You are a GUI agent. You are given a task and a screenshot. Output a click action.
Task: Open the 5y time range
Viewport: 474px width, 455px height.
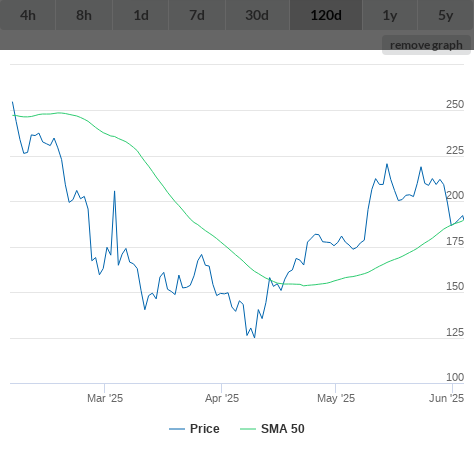pyautogui.click(x=446, y=15)
